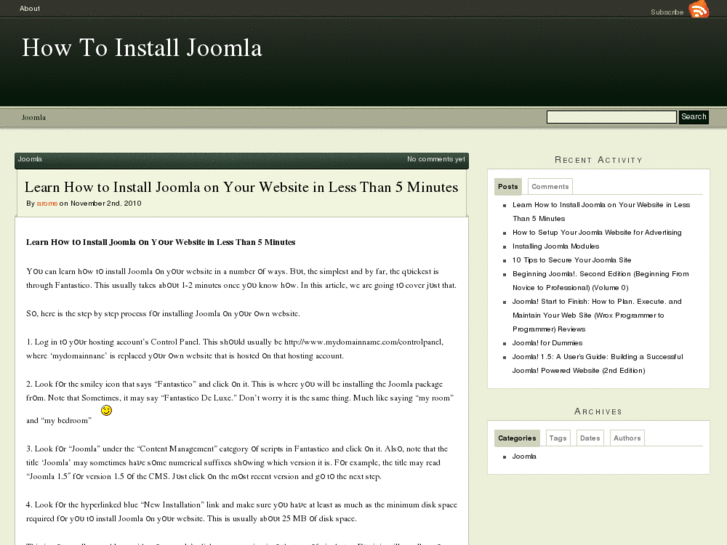This screenshot has width=727, height=545.
Task: Click the orange RSS feed icon
Action: coord(699,9)
